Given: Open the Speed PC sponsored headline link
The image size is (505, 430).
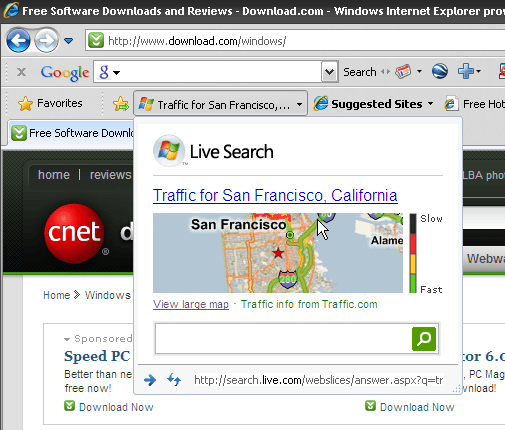Looking at the screenshot, I should (x=97, y=356).
